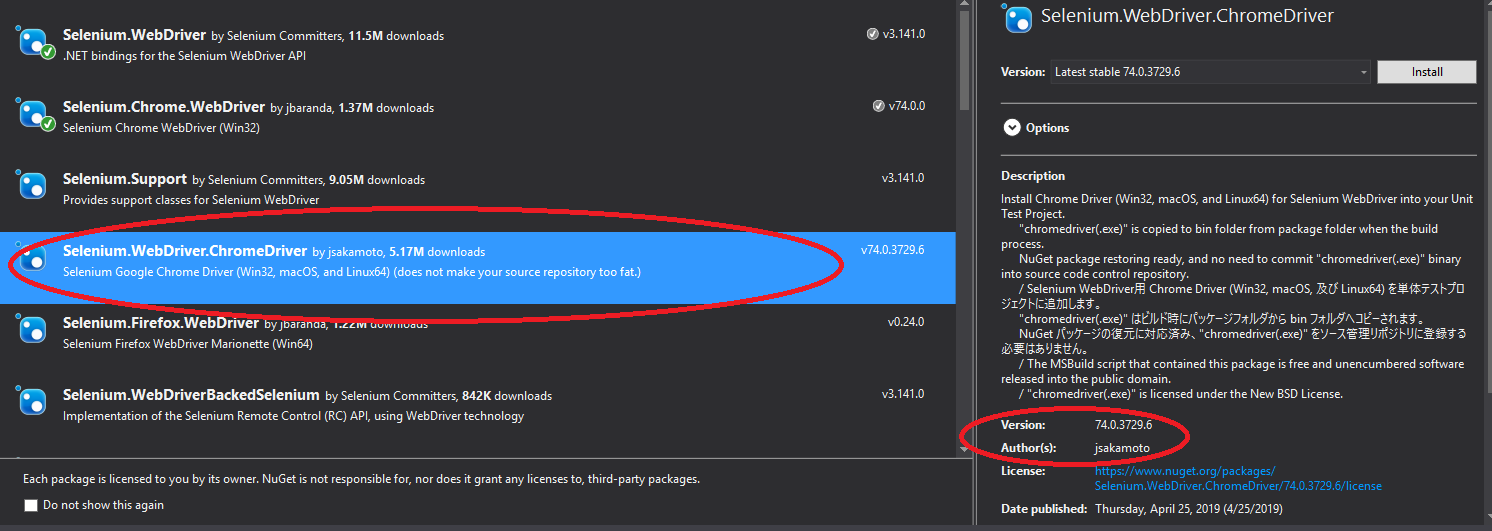The image size is (1492, 531).
Task: Click the NuGet license disclaimer text
Action: [x=362, y=479]
